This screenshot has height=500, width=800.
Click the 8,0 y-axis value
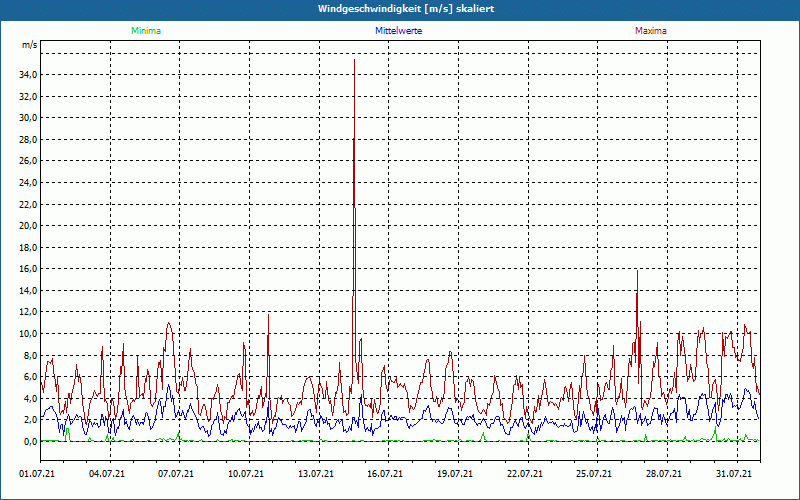pos(30,356)
